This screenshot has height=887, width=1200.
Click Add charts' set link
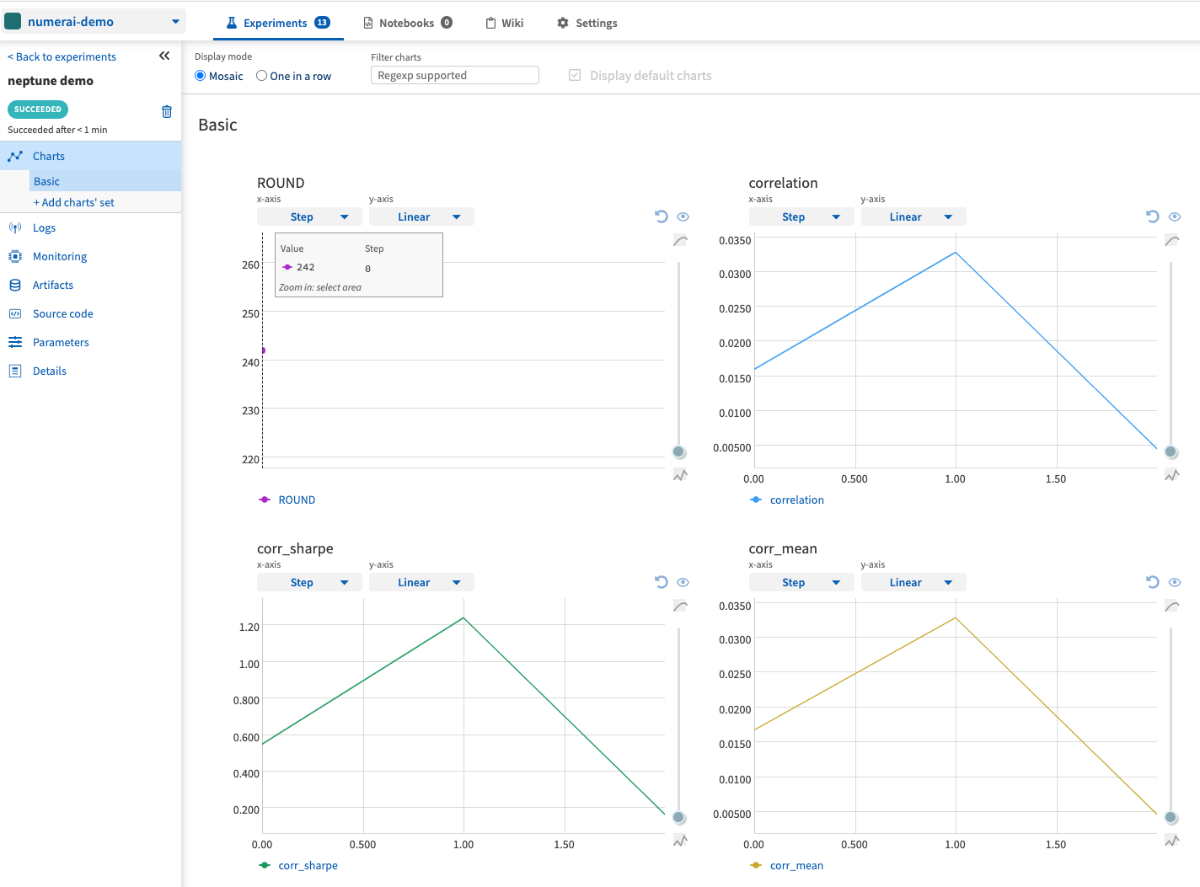(74, 202)
